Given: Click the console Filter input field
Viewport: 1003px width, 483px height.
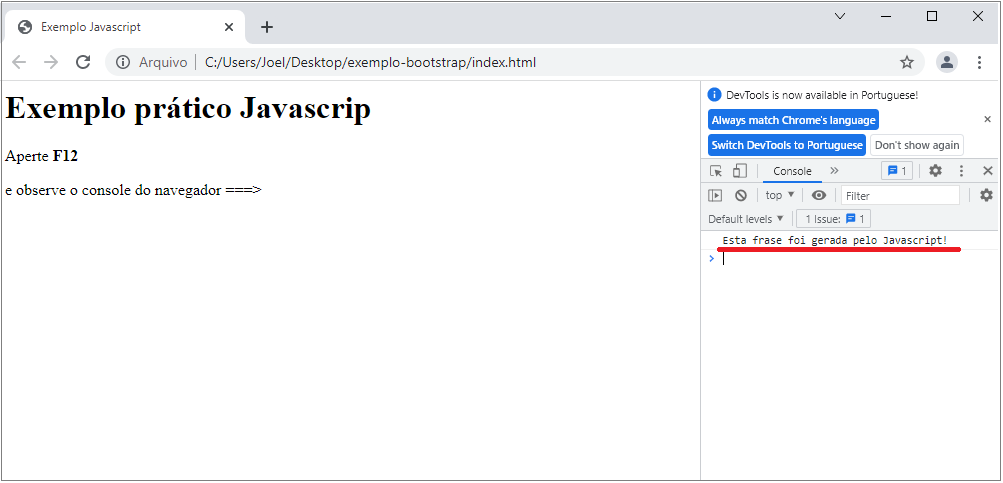Looking at the screenshot, I should [901, 195].
